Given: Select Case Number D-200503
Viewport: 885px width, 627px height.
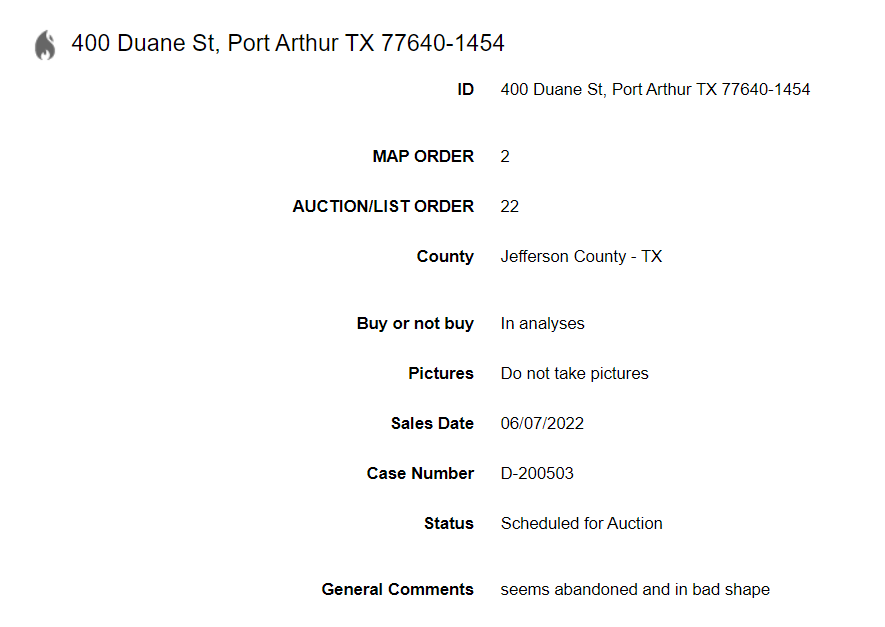Looking at the screenshot, I should click(x=537, y=473).
